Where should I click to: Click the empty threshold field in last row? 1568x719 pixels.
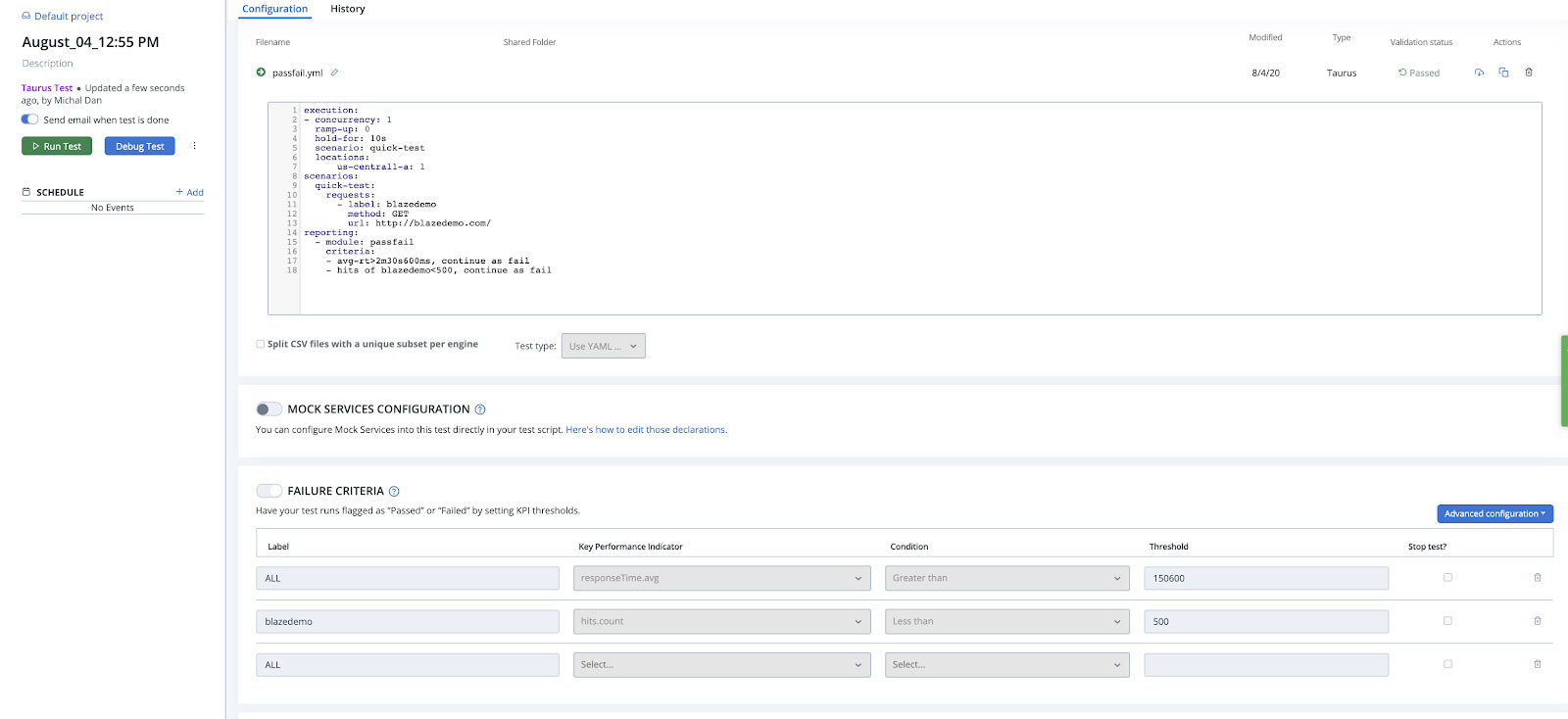click(x=1266, y=664)
